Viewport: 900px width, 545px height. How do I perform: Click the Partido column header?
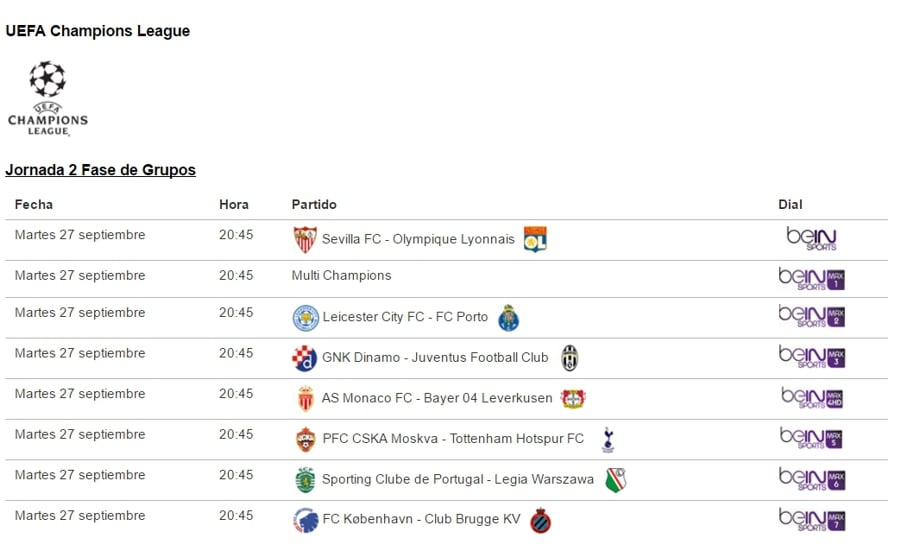(x=314, y=205)
